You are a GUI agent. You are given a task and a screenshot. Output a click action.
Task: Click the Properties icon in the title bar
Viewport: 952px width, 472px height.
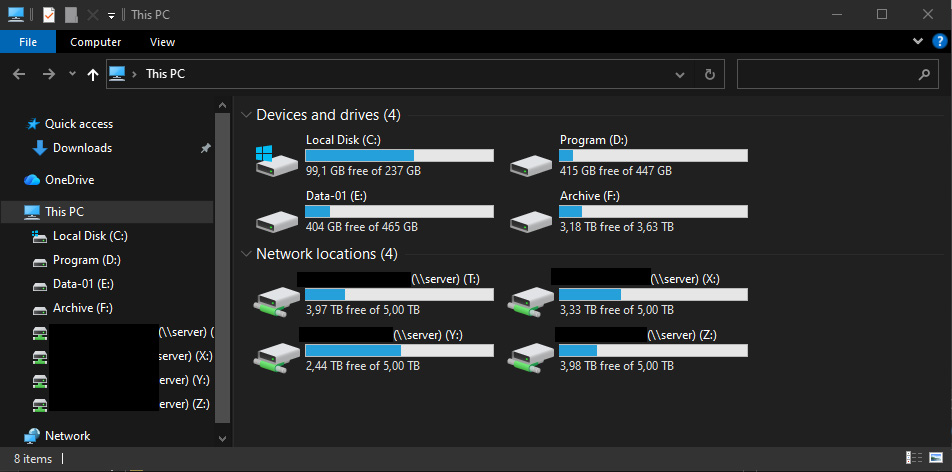[49, 15]
